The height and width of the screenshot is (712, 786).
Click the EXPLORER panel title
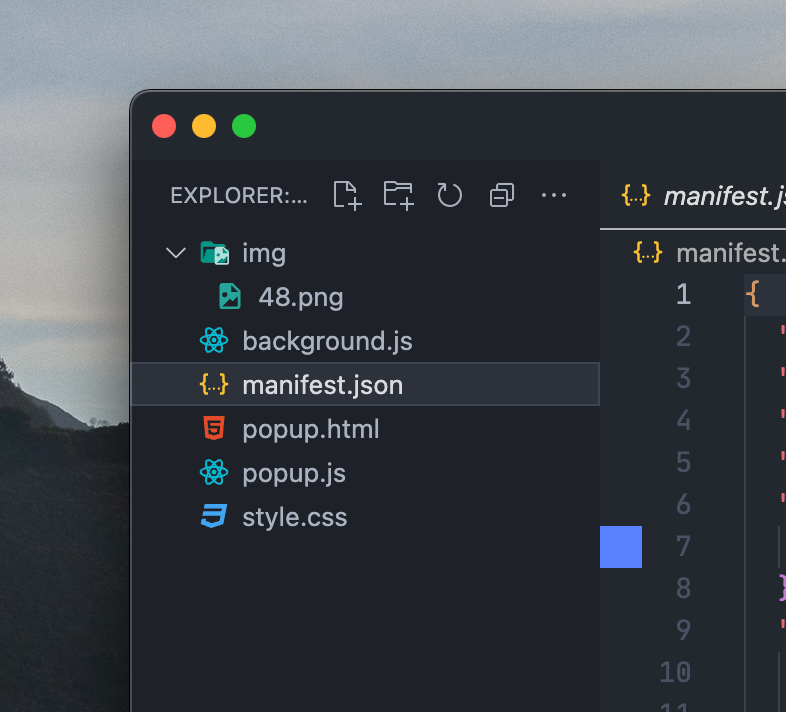click(x=239, y=196)
